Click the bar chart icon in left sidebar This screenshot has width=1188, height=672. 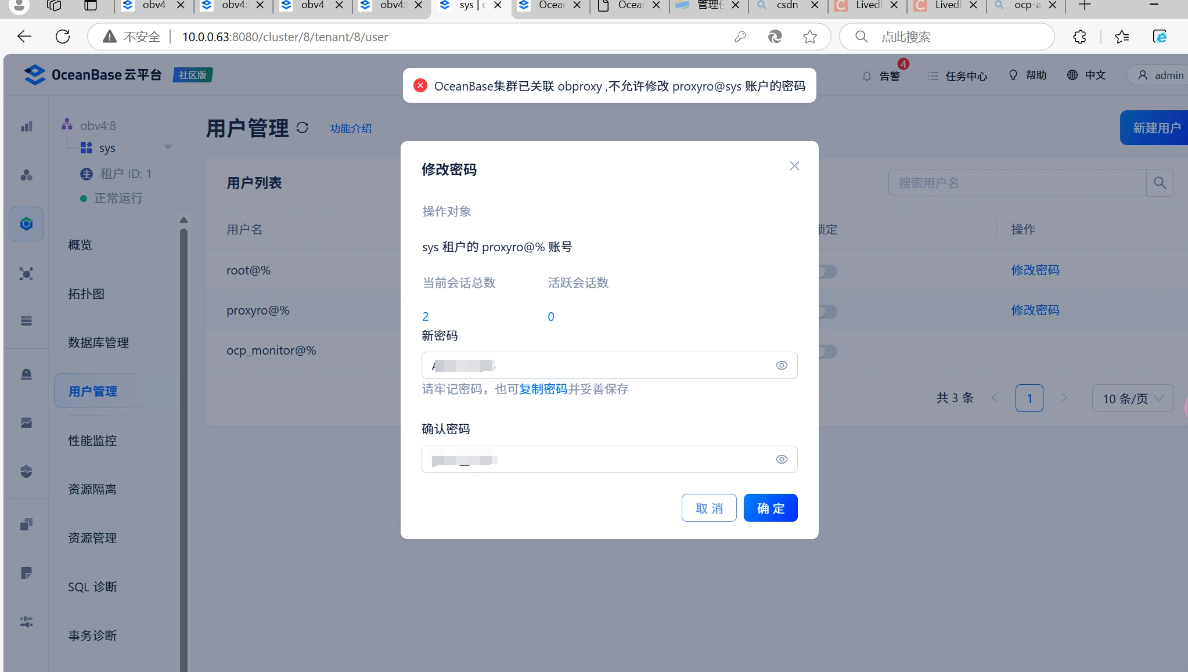coord(27,126)
